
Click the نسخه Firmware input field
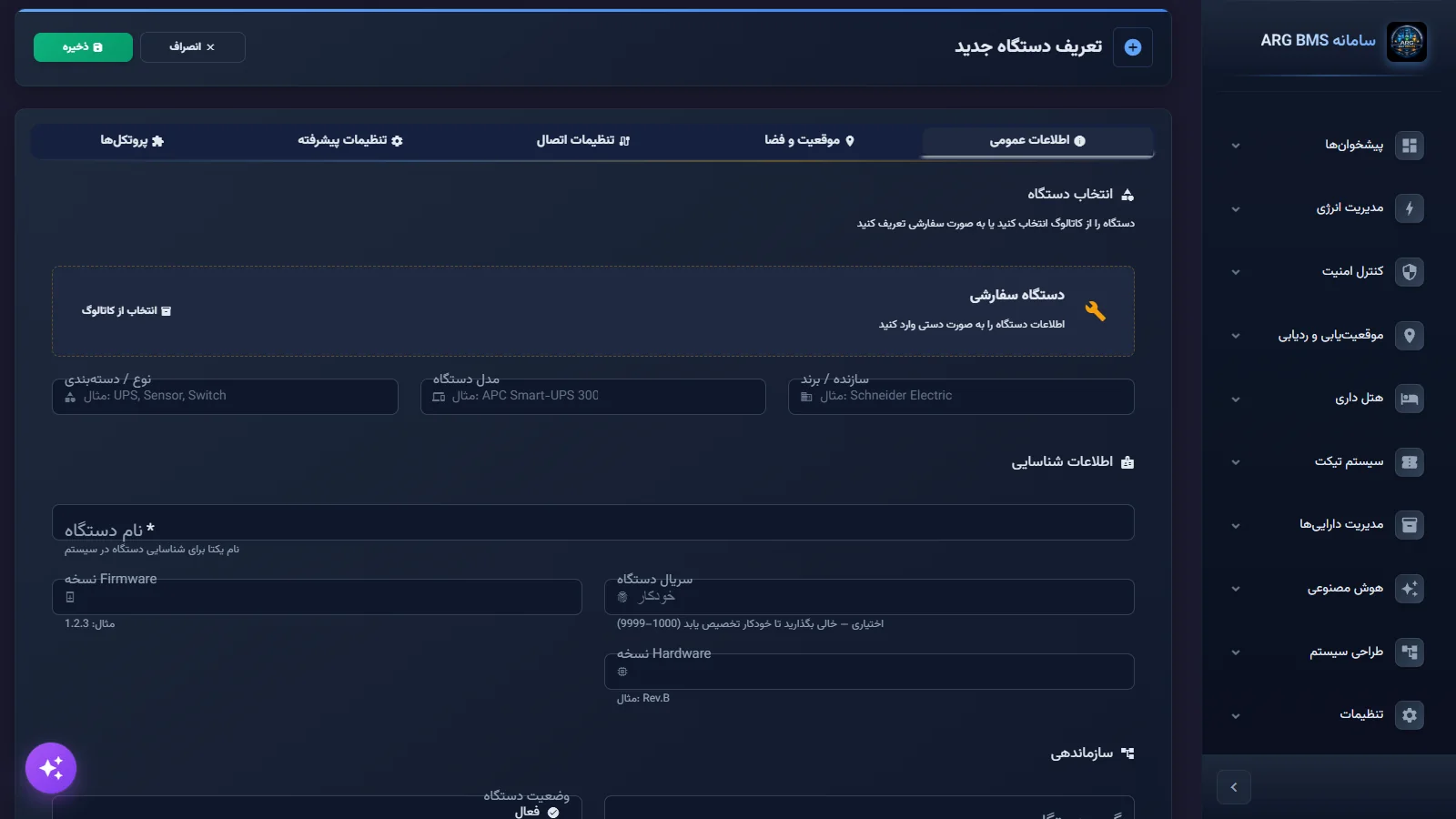pyautogui.click(x=317, y=597)
